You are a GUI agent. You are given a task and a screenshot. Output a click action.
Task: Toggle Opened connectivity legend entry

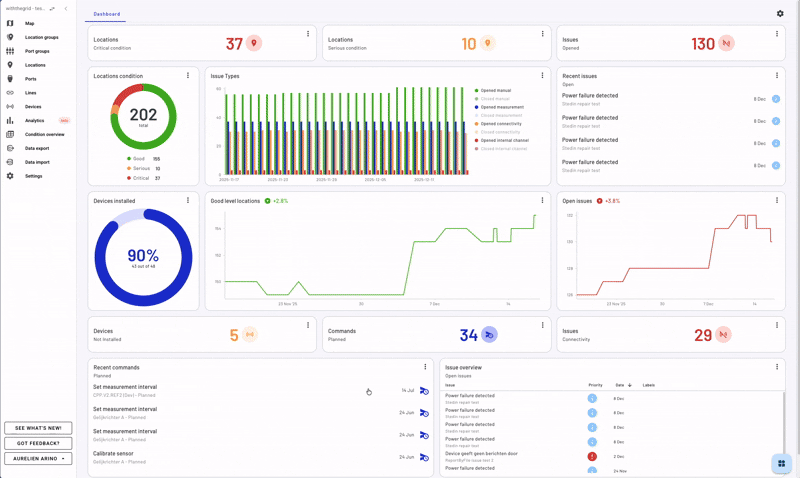coord(500,124)
